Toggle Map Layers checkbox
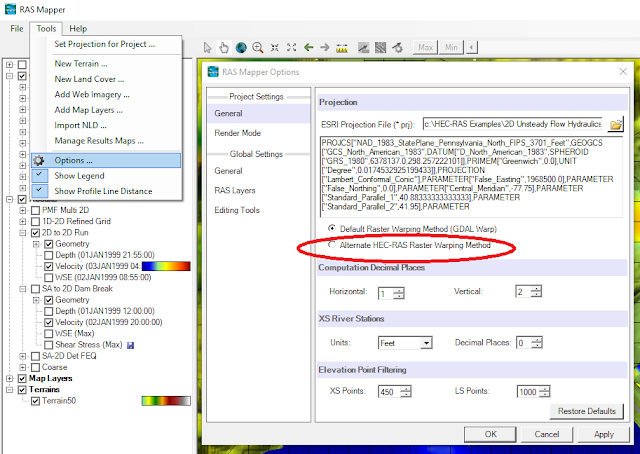 click(22, 378)
